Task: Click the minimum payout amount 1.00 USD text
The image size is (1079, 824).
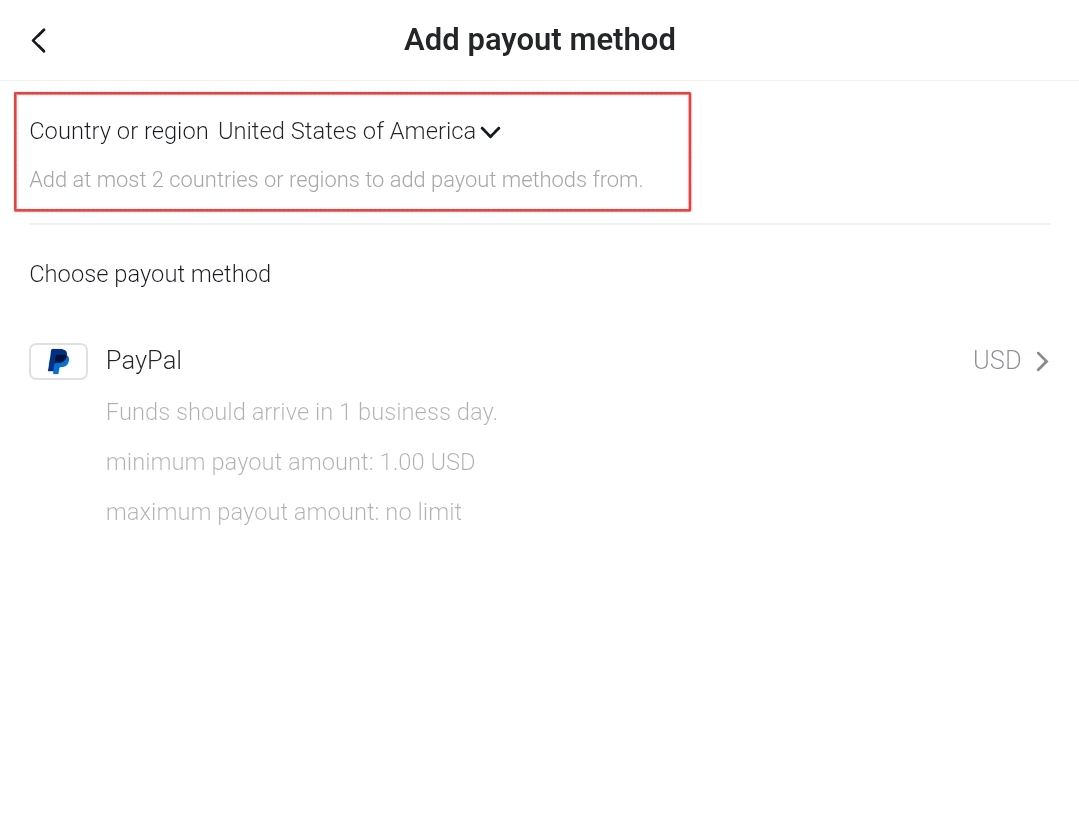Action: point(290,462)
